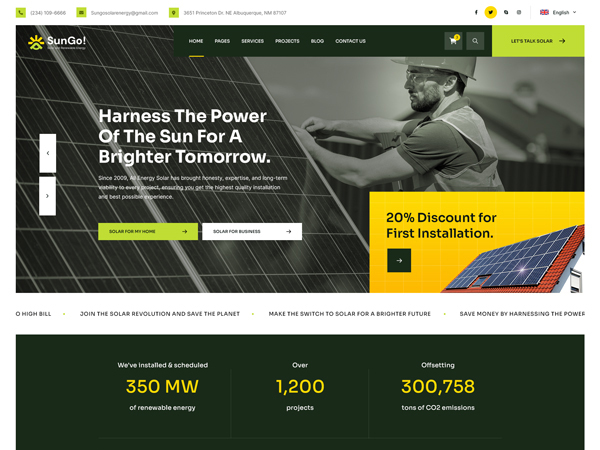The height and width of the screenshot is (450, 600).
Task: Click the green email envelope icon
Action: [81, 13]
